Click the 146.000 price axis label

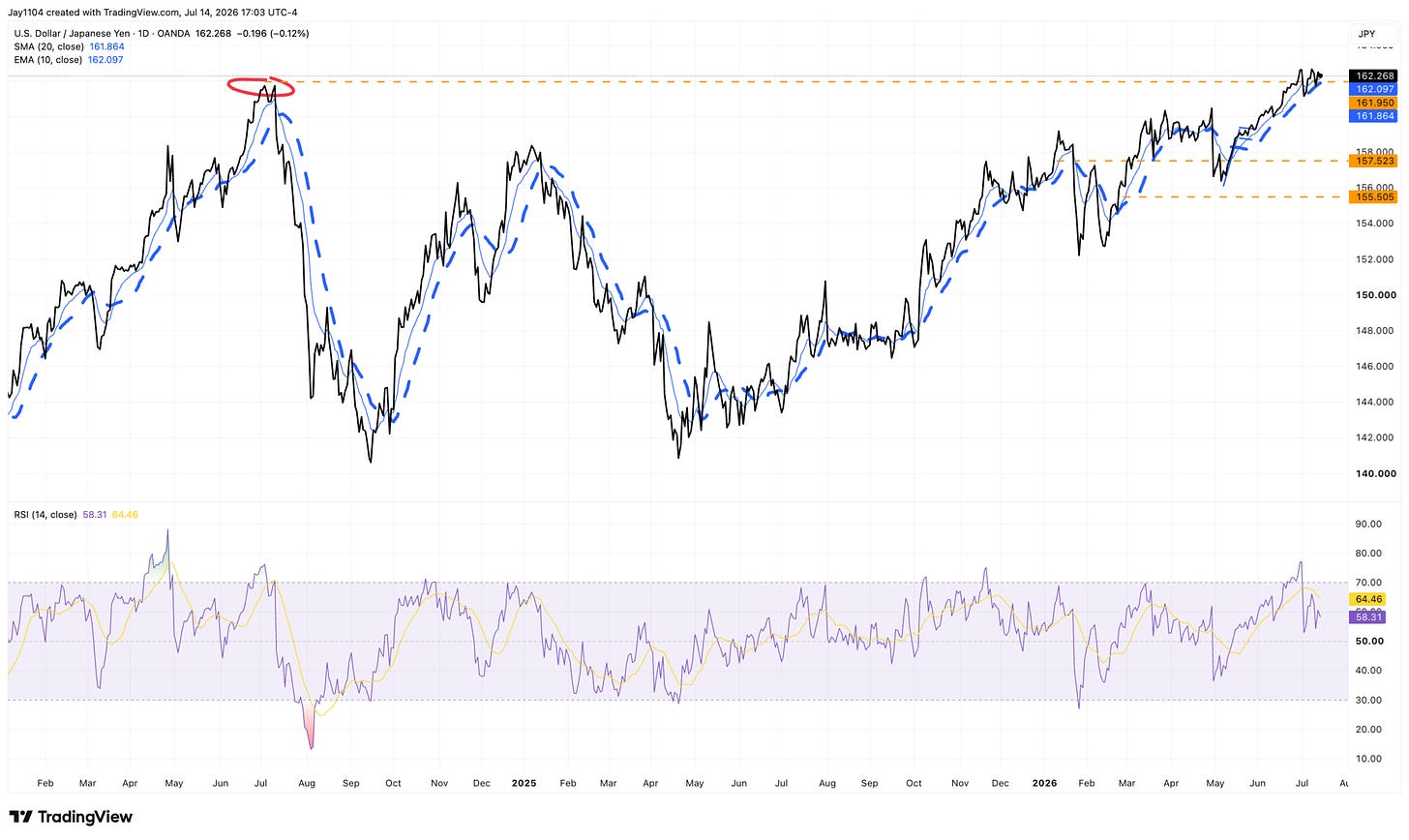point(1376,367)
